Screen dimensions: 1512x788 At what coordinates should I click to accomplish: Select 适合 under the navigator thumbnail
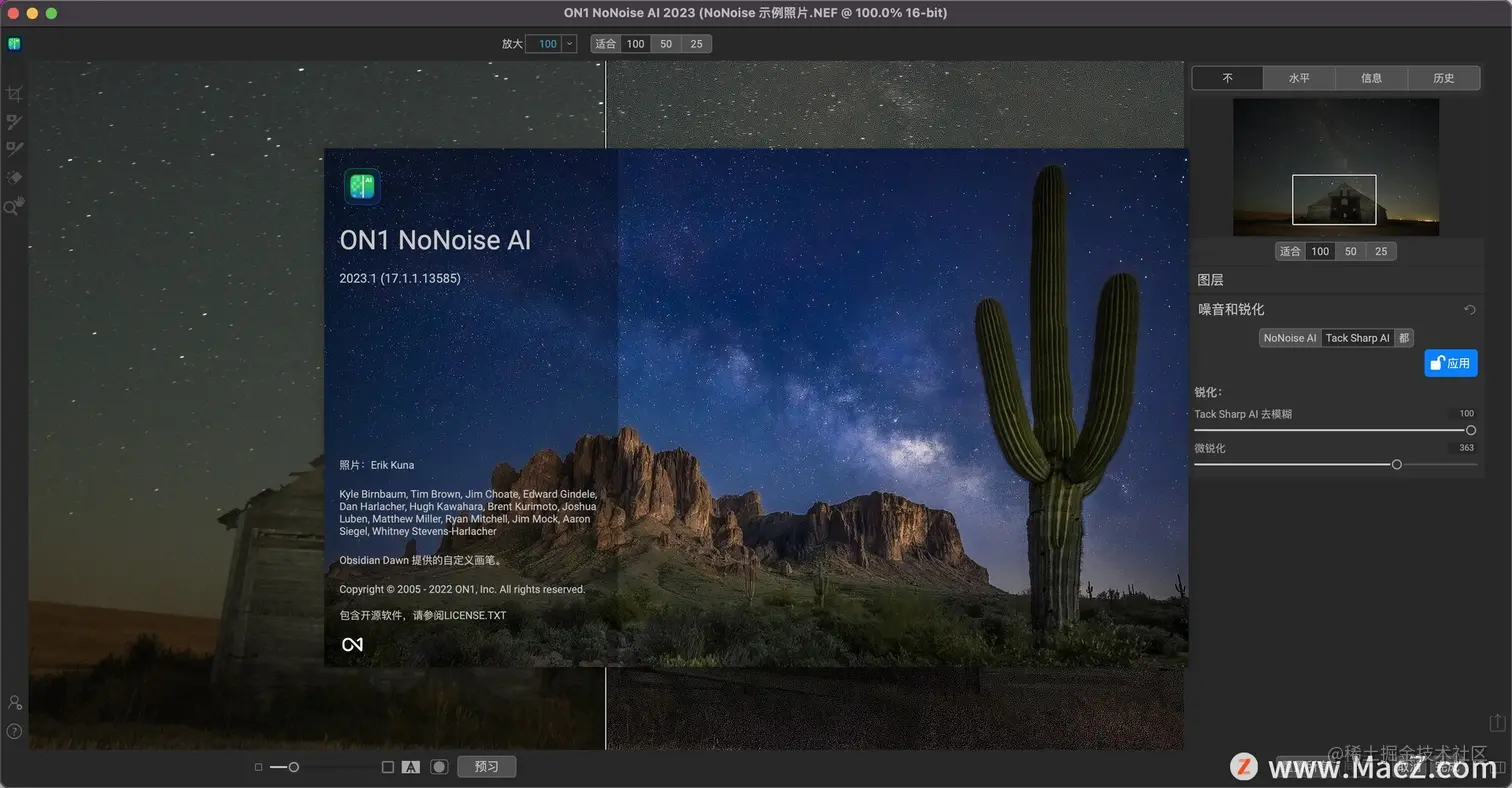pos(1290,251)
